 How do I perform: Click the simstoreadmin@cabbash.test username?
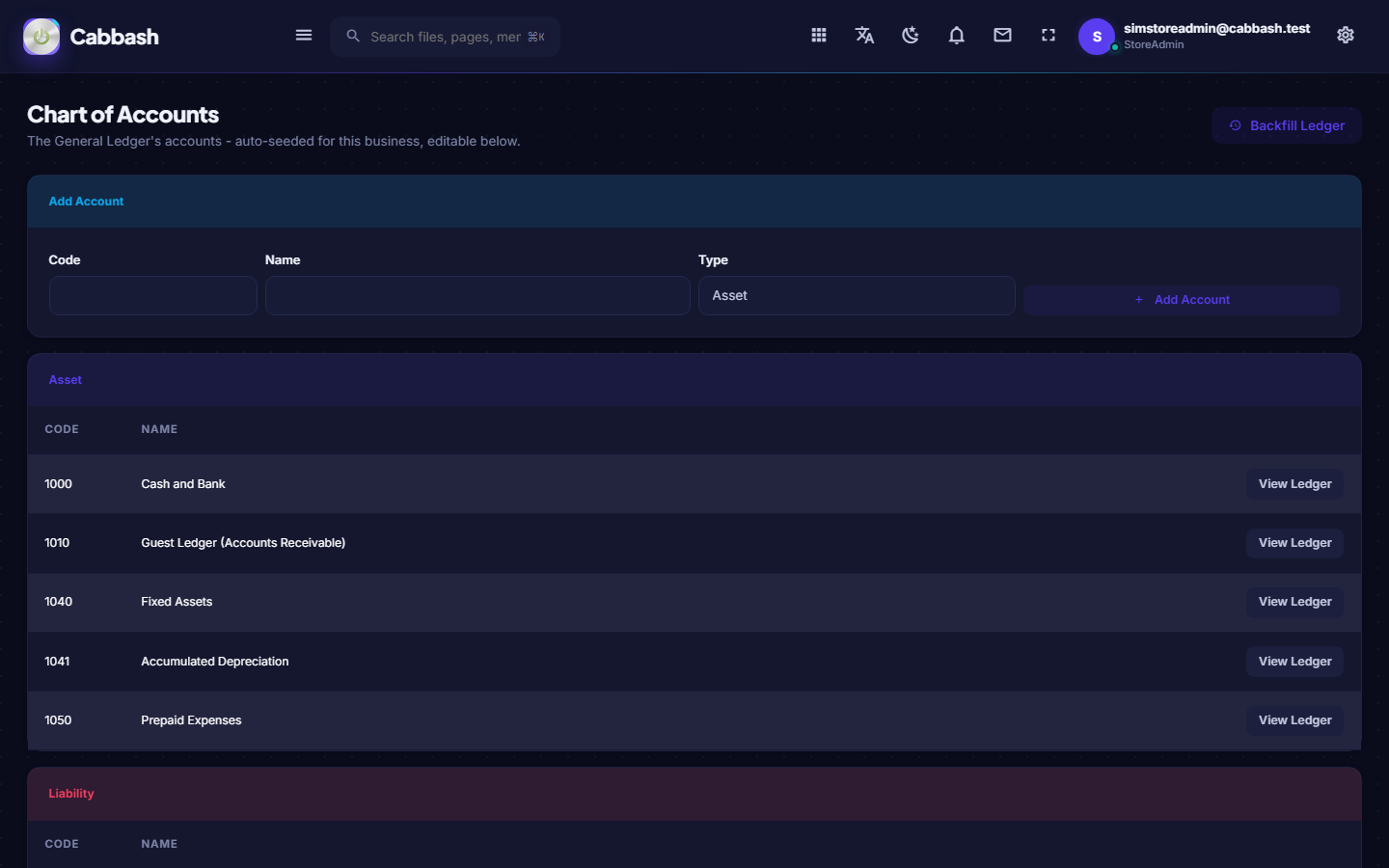coord(1216,29)
